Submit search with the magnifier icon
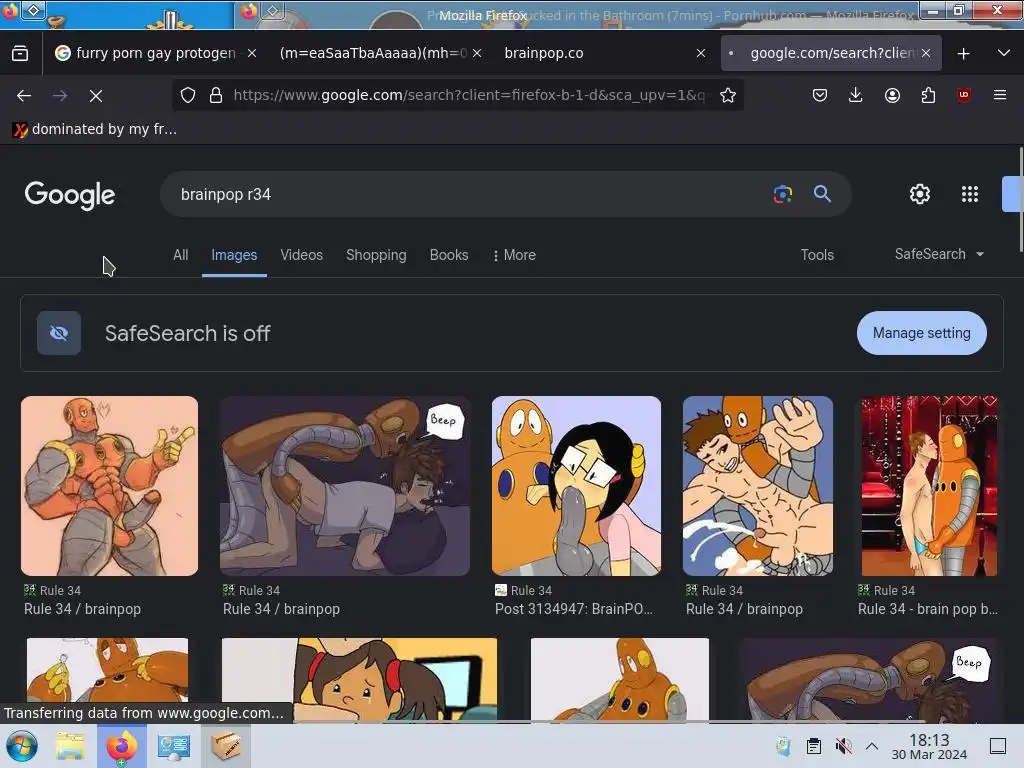This screenshot has width=1024, height=768. tap(822, 194)
